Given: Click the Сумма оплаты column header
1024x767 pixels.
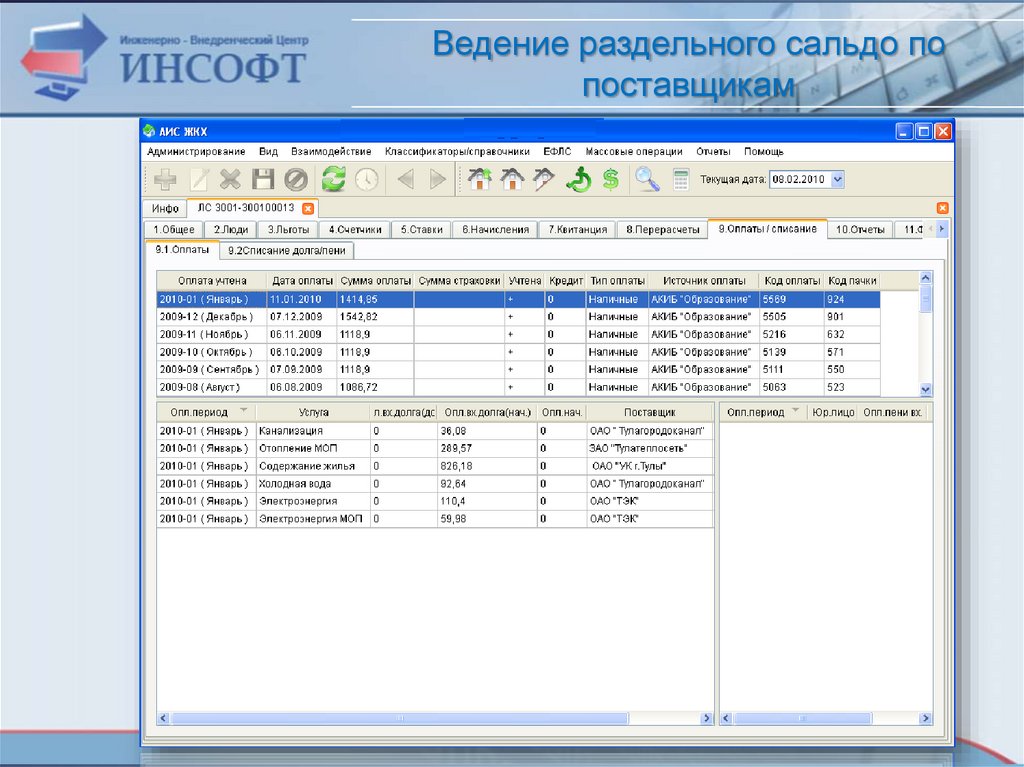Looking at the screenshot, I should tap(376, 281).
